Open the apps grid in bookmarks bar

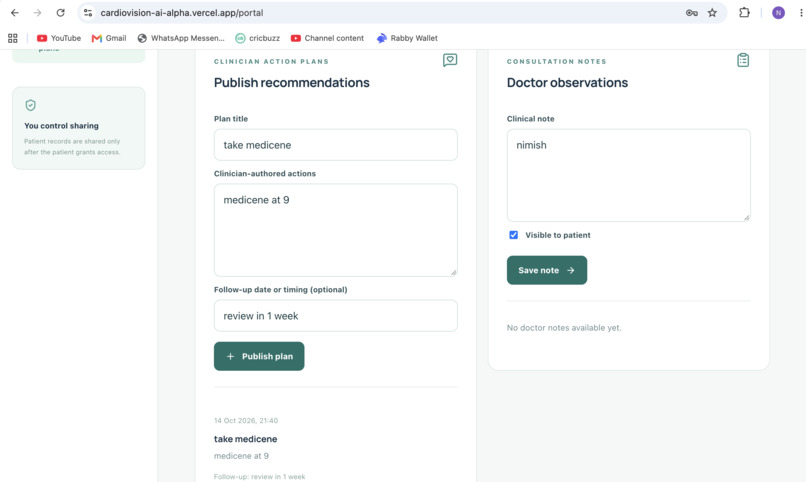(x=13, y=38)
